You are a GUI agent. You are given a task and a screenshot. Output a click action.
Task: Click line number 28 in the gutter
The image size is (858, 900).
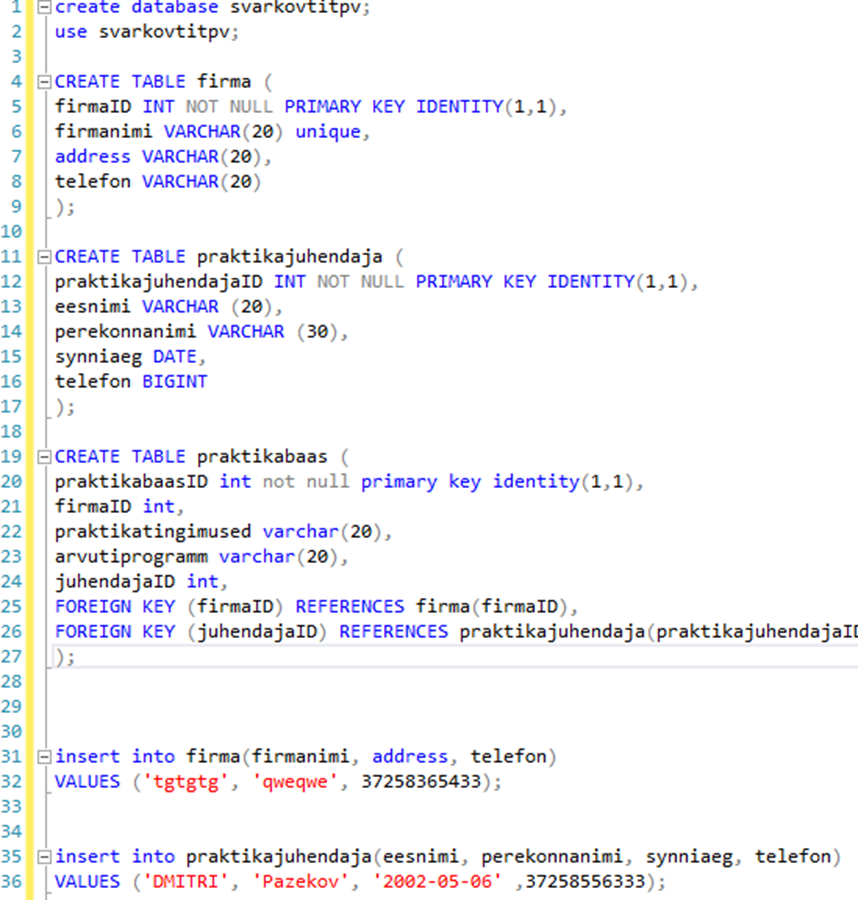tap(14, 681)
